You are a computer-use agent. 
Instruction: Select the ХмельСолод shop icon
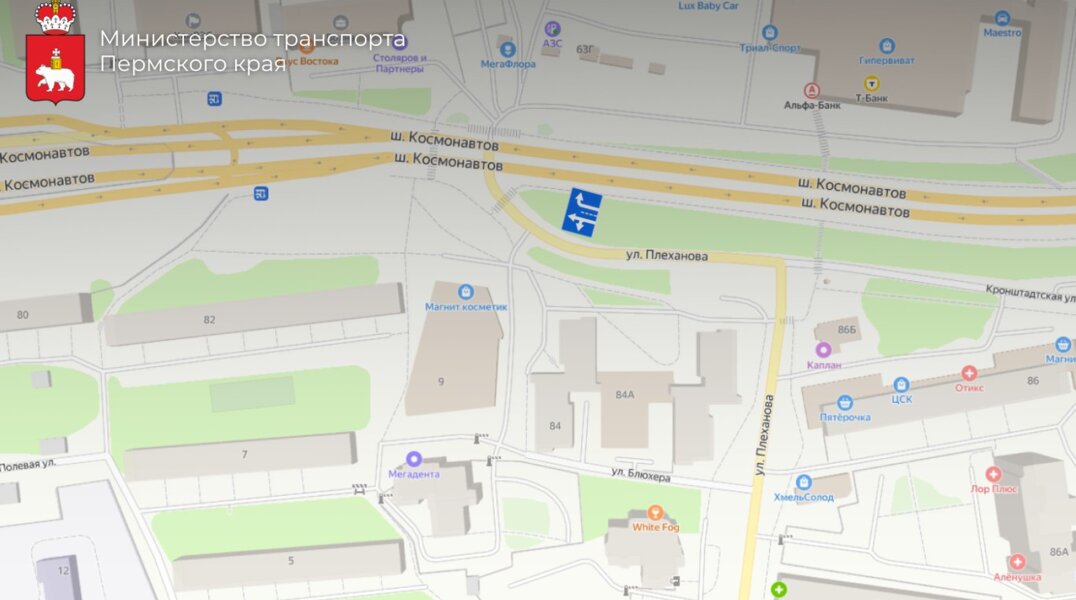(804, 482)
